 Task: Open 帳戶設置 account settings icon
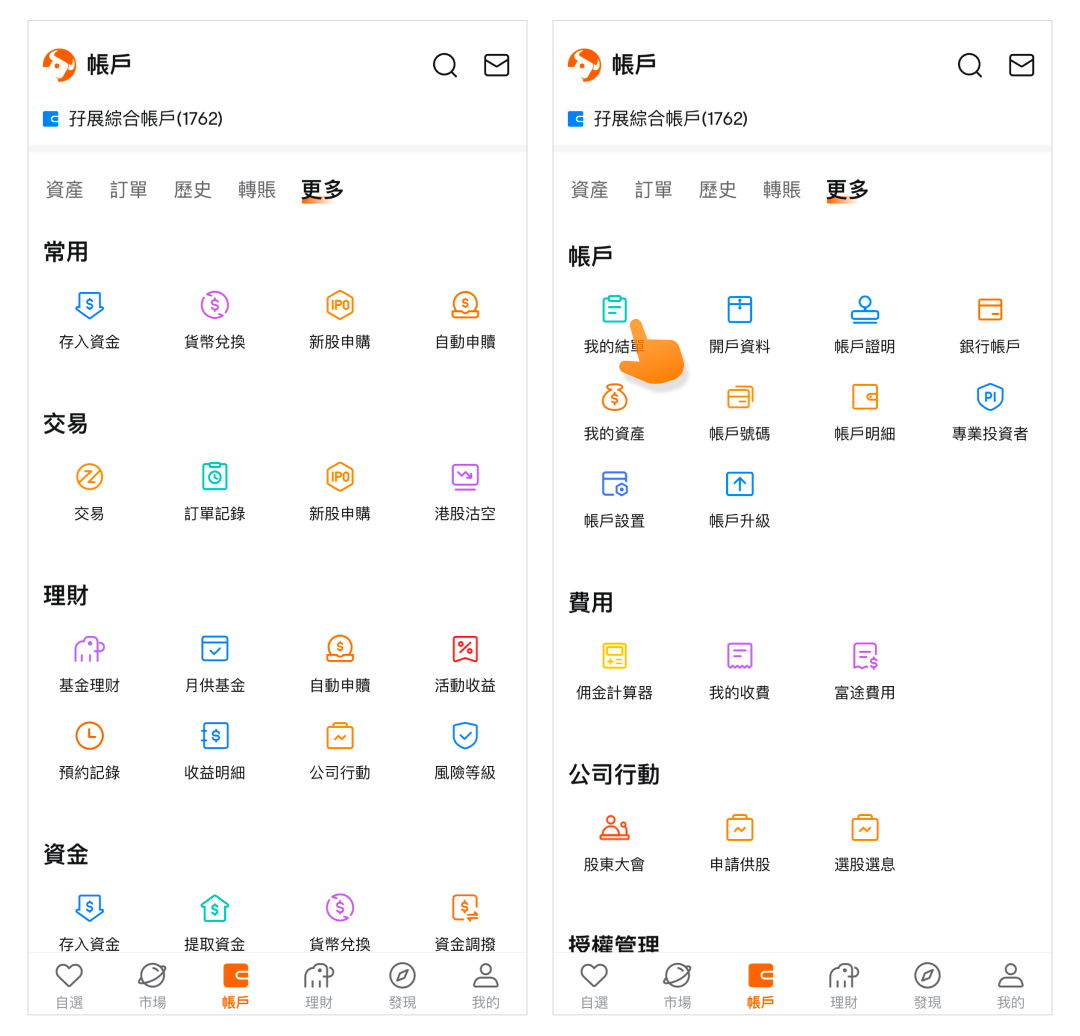[614, 484]
